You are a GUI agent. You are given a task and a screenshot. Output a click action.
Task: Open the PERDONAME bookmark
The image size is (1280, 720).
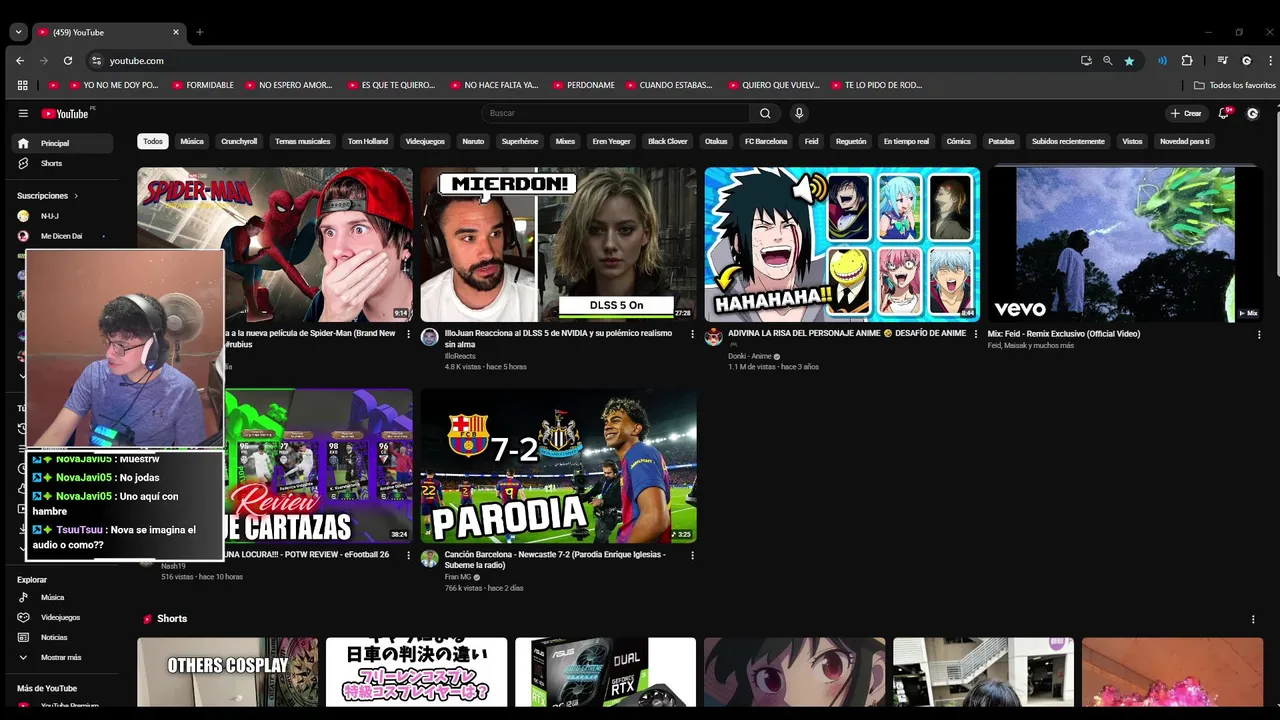584,85
